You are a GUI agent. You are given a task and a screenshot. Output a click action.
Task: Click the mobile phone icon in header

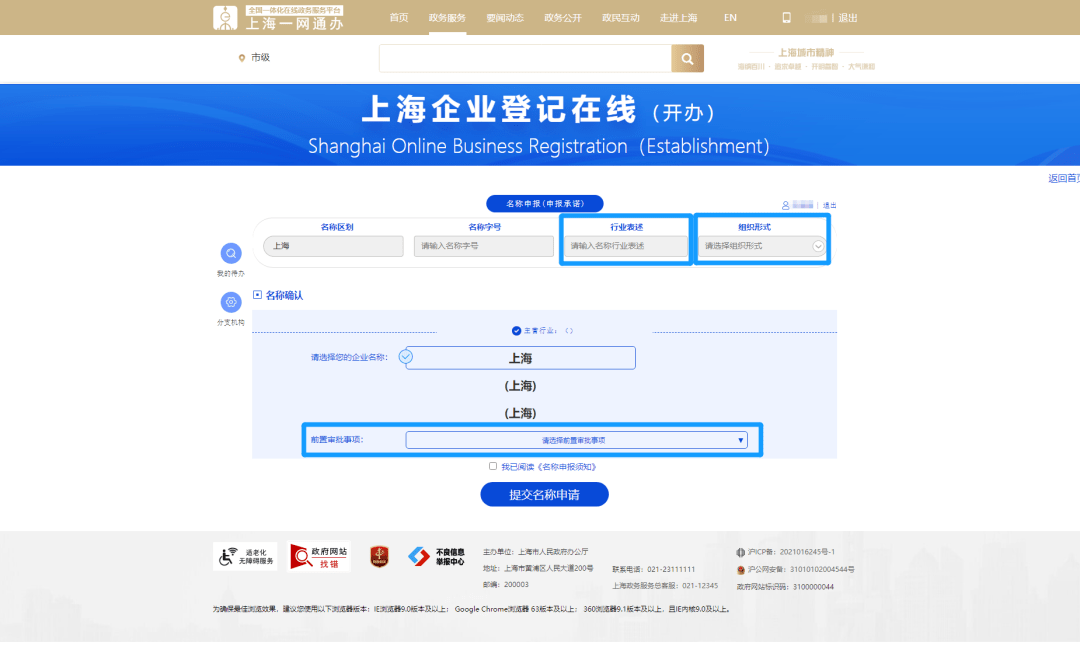[x=786, y=17]
